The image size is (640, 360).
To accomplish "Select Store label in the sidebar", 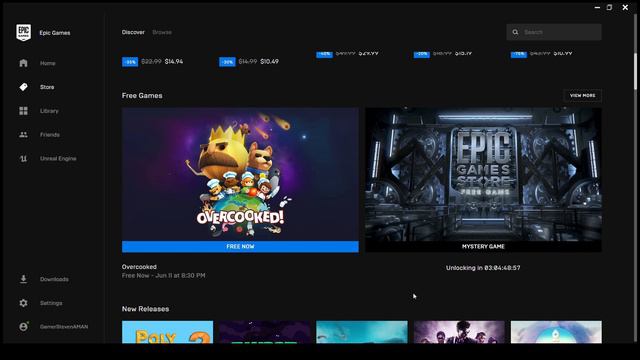I will (47, 87).
